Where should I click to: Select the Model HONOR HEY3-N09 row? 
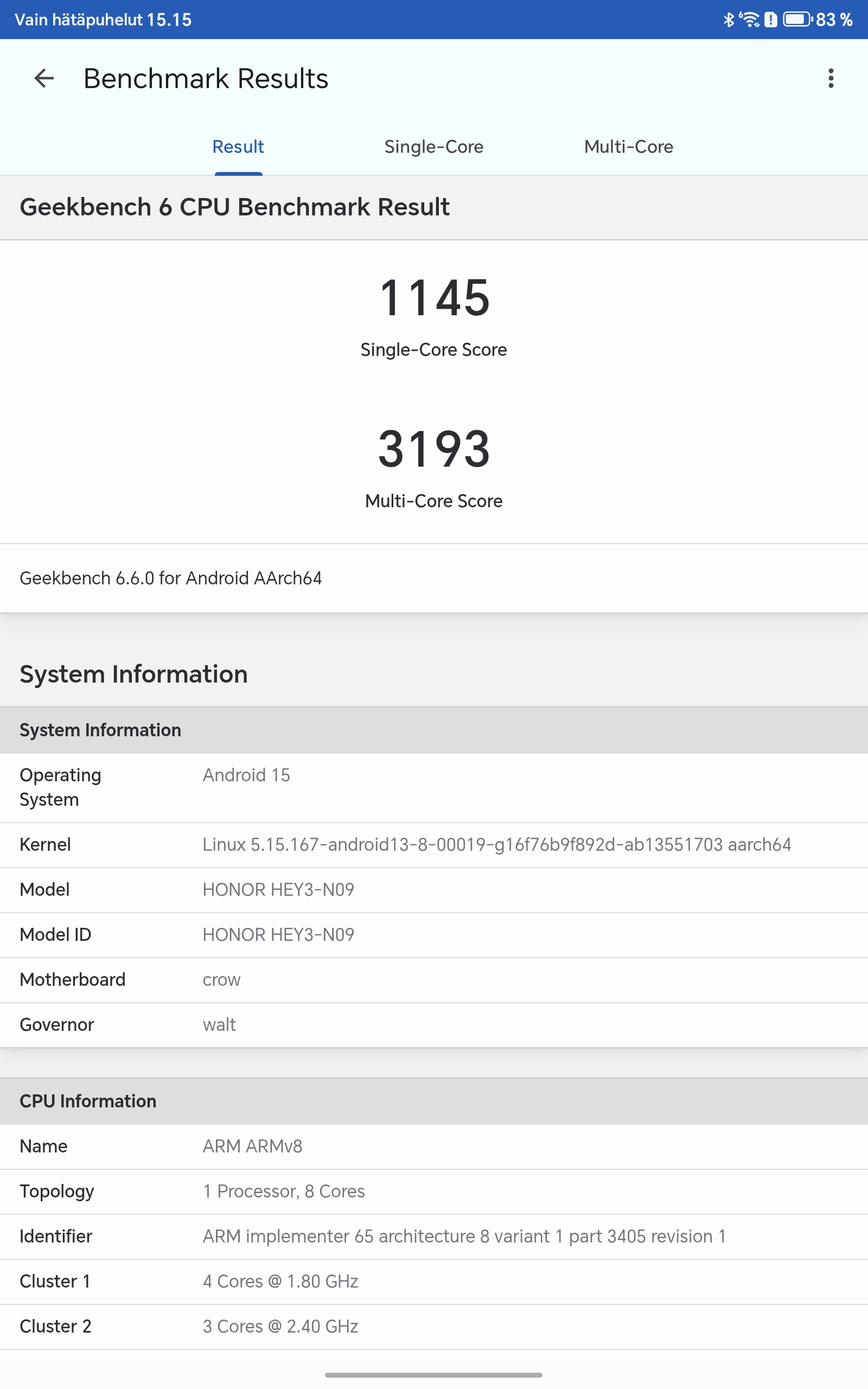[x=278, y=890]
